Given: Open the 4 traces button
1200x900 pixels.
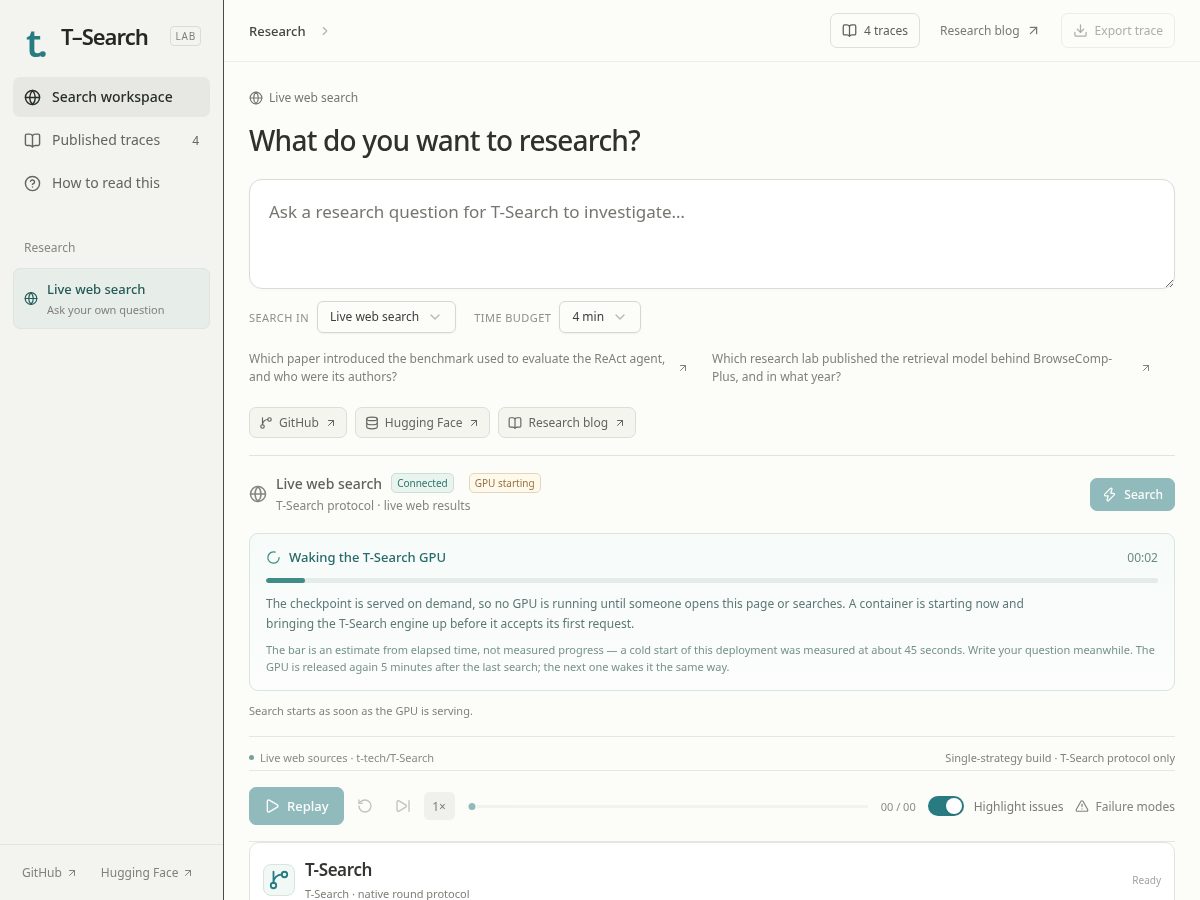Looking at the screenshot, I should tap(875, 30).
